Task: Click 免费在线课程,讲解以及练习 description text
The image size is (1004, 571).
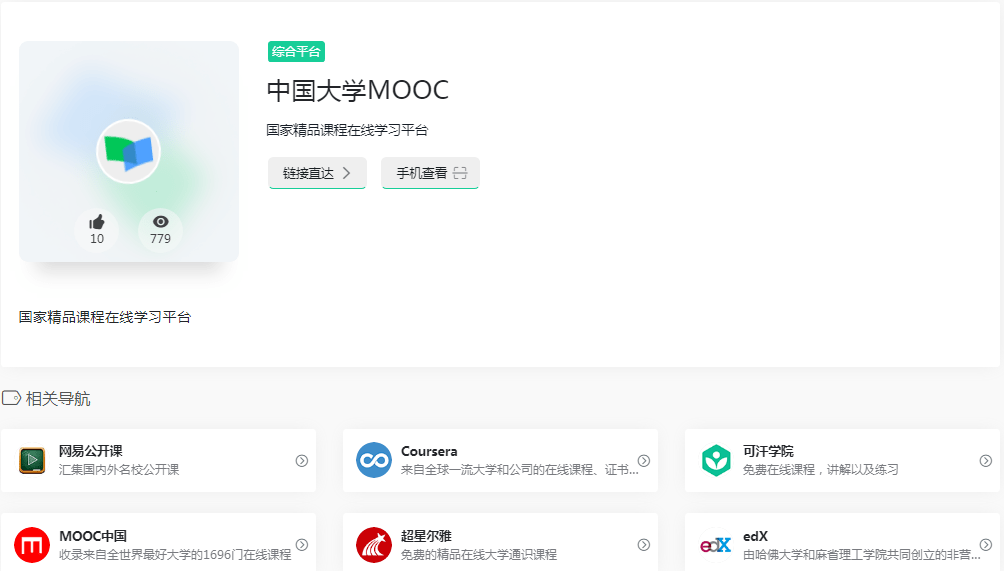Action: tap(821, 469)
